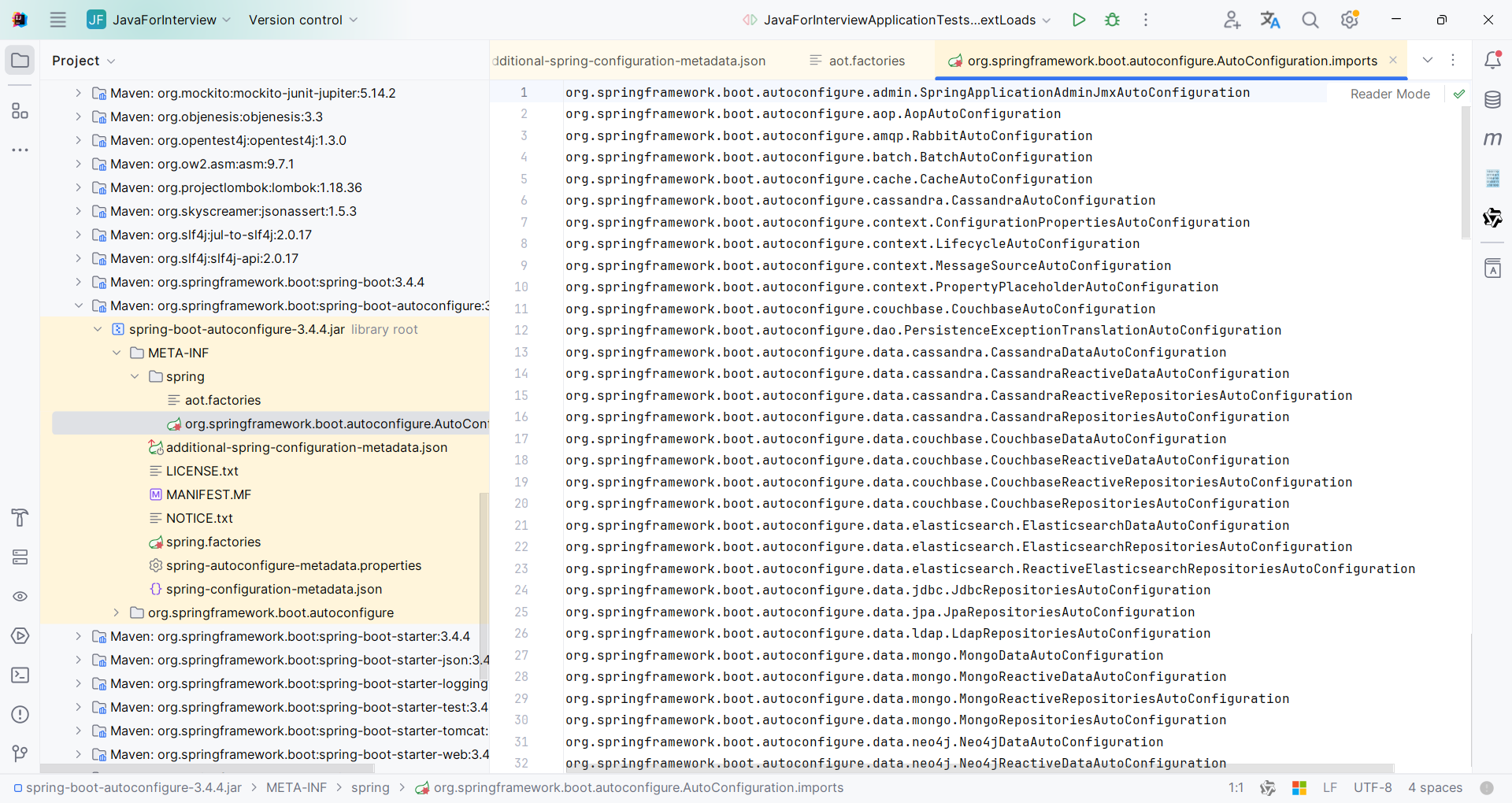The image size is (1512, 803).
Task: Open run configuration selector dropdown
Action: point(895,20)
